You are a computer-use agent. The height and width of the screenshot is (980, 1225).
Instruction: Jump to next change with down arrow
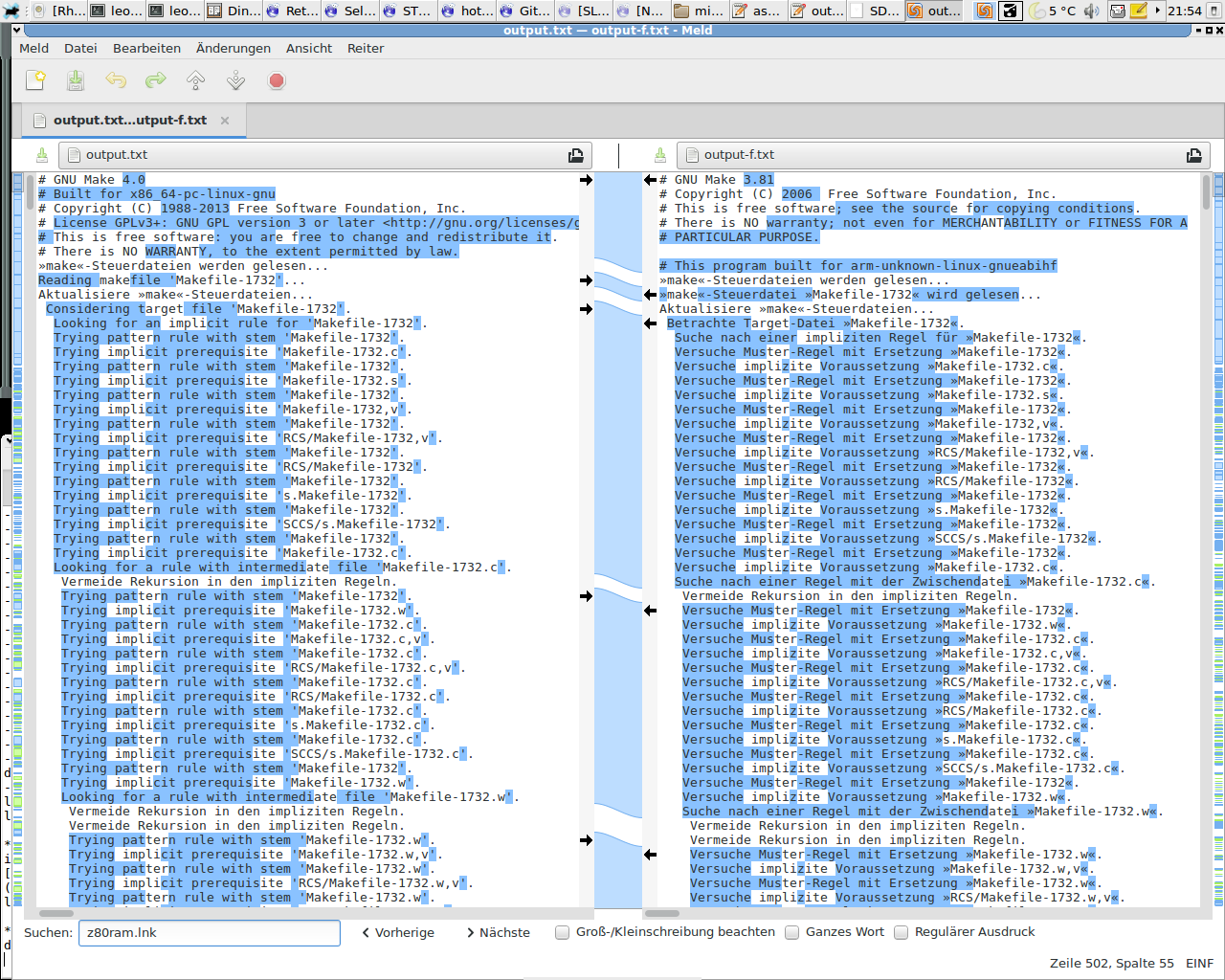point(236,80)
